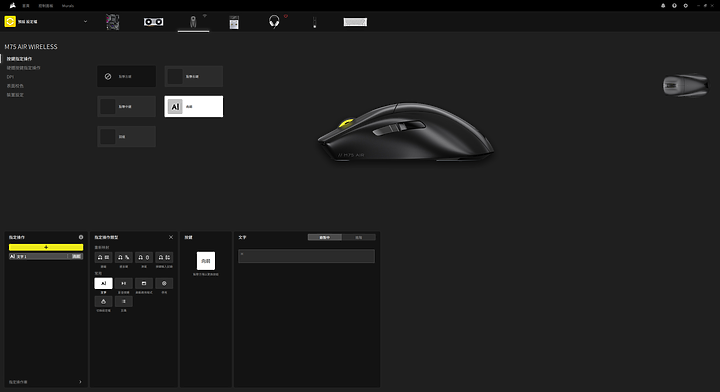Open the key assignments sidebar section

(x=19, y=59)
